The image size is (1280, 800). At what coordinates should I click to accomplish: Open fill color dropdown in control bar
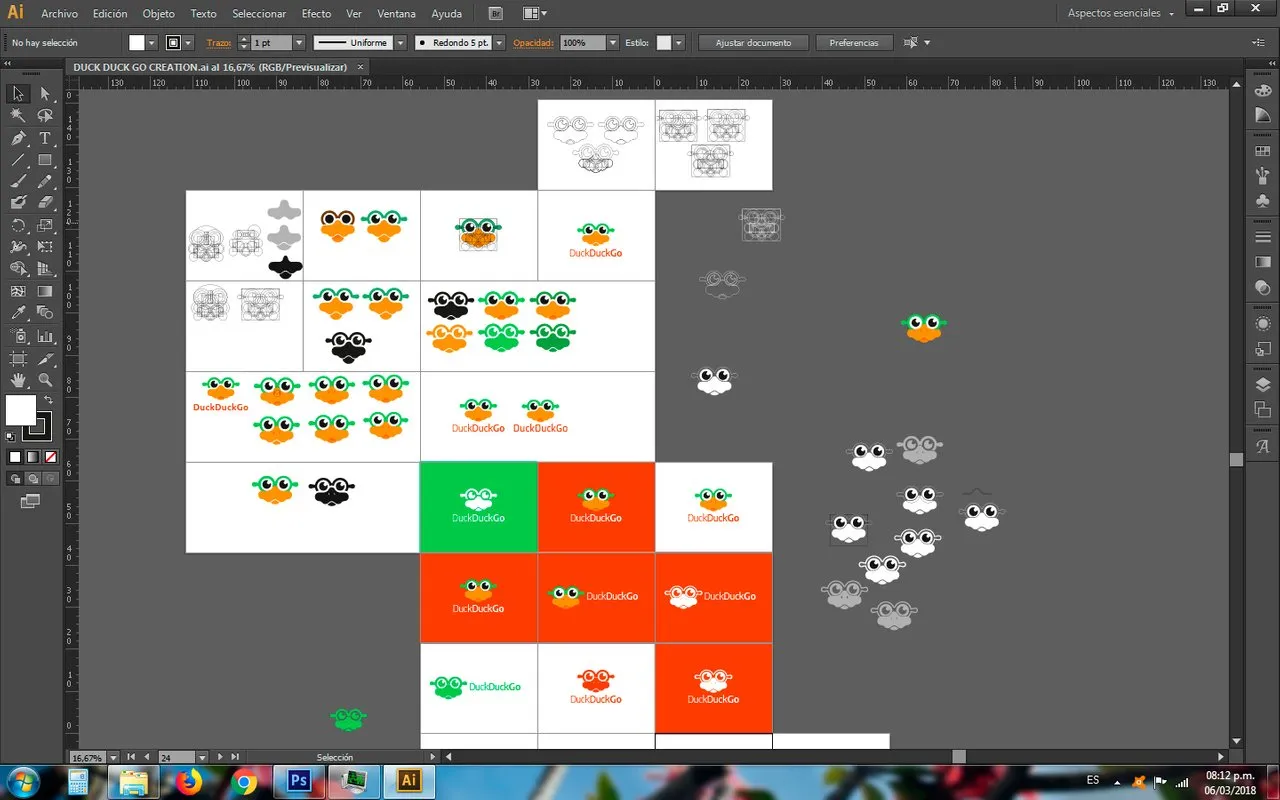click(x=152, y=43)
